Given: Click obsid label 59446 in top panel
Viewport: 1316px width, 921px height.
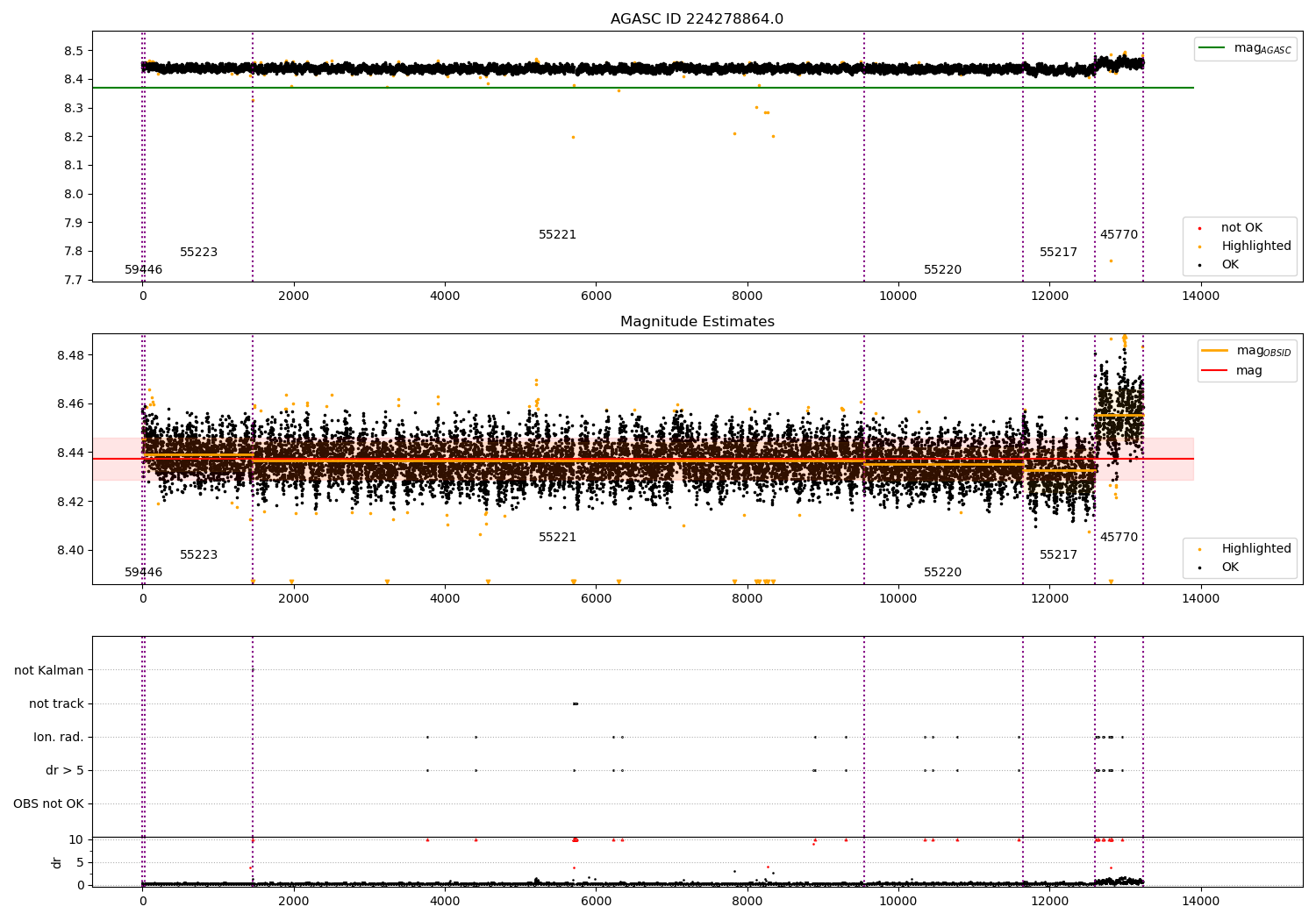Looking at the screenshot, I should tap(143, 270).
